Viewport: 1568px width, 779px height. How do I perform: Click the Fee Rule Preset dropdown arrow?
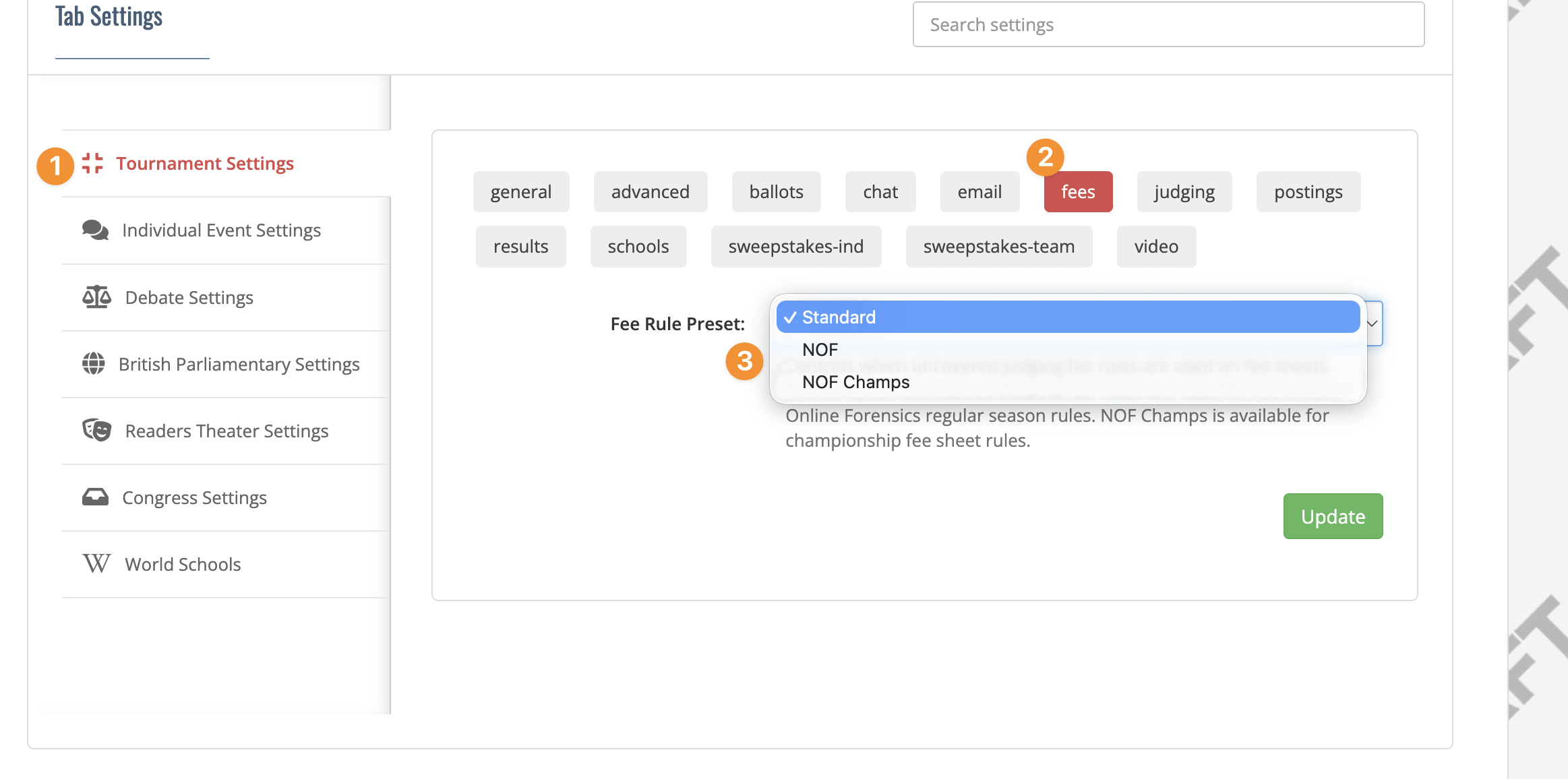(1373, 323)
